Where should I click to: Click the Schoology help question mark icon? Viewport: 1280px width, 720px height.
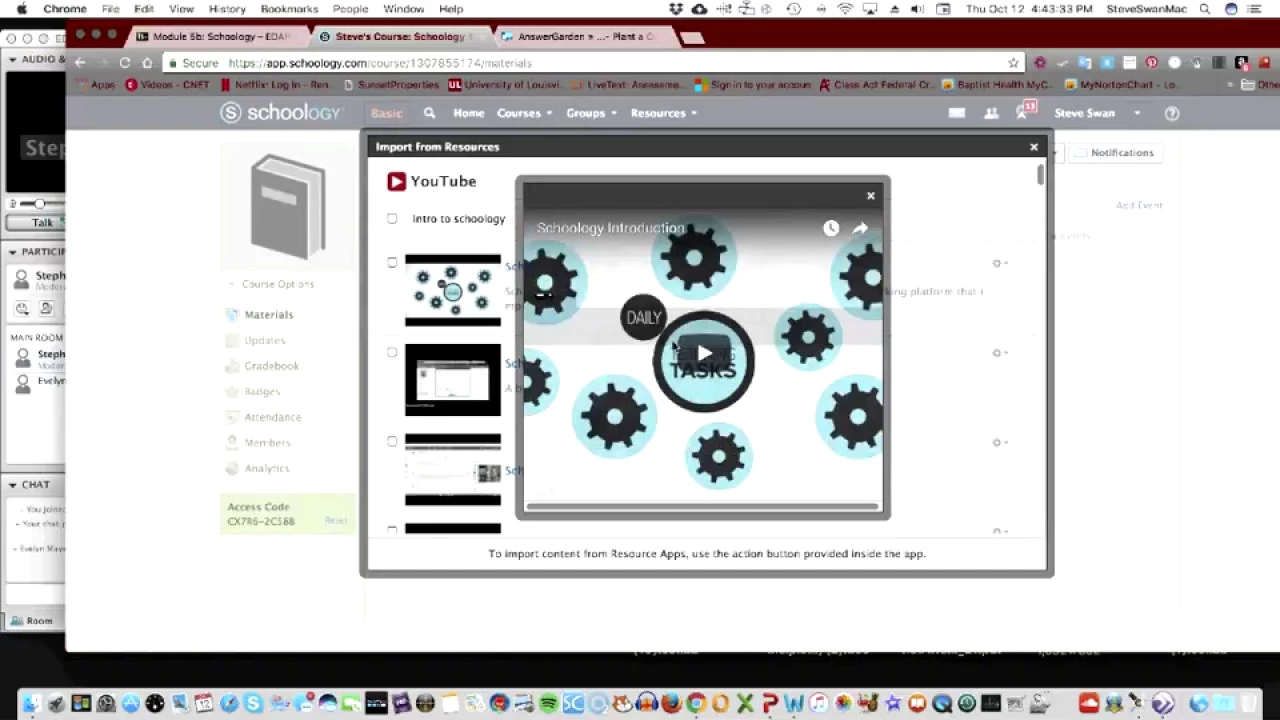click(x=1172, y=113)
